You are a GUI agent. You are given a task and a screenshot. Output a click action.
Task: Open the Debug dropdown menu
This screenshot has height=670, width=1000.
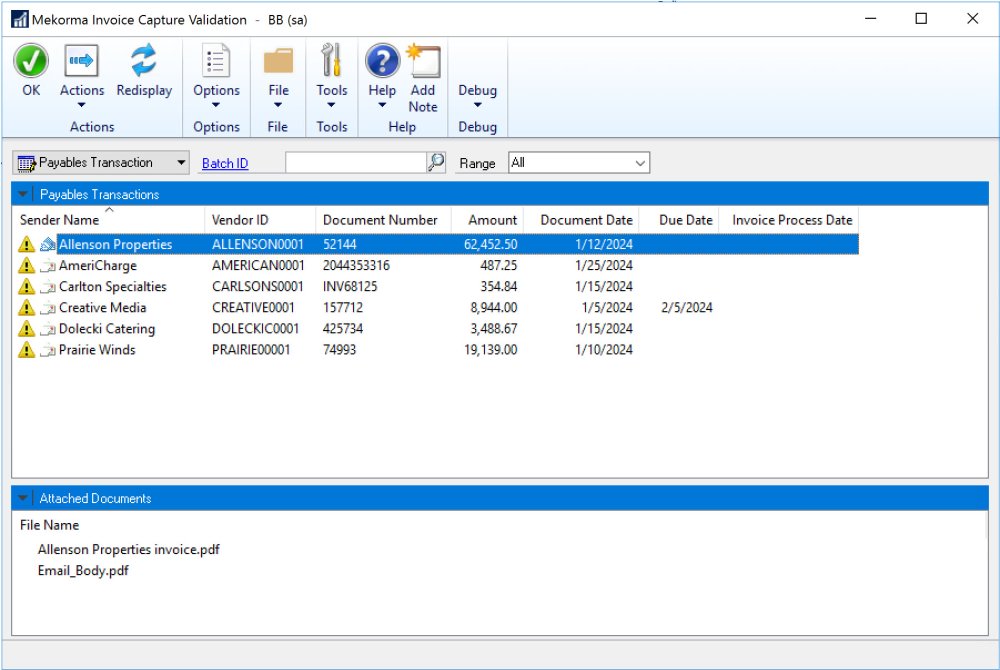[477, 96]
